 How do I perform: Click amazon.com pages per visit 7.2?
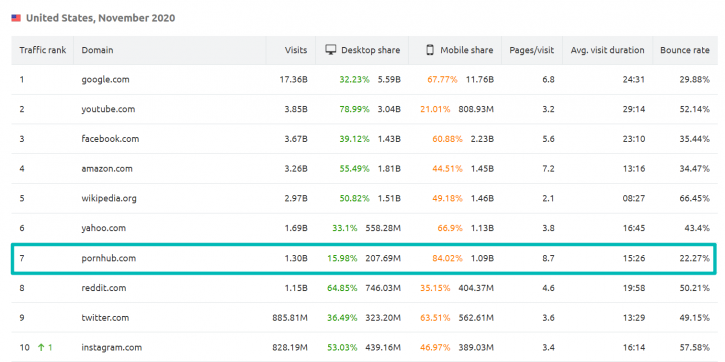click(x=548, y=168)
